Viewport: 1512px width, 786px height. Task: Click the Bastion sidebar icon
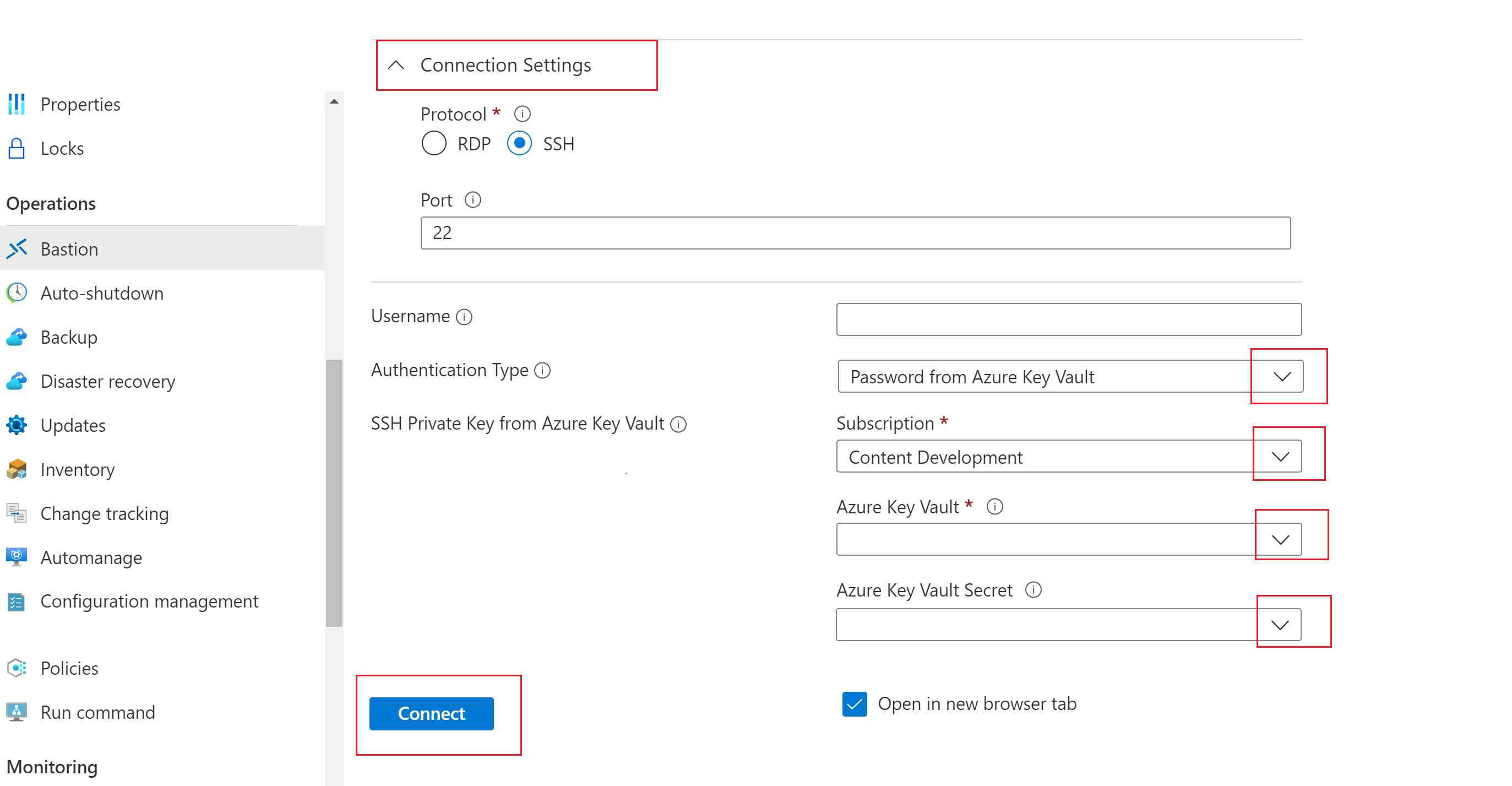[x=17, y=249]
